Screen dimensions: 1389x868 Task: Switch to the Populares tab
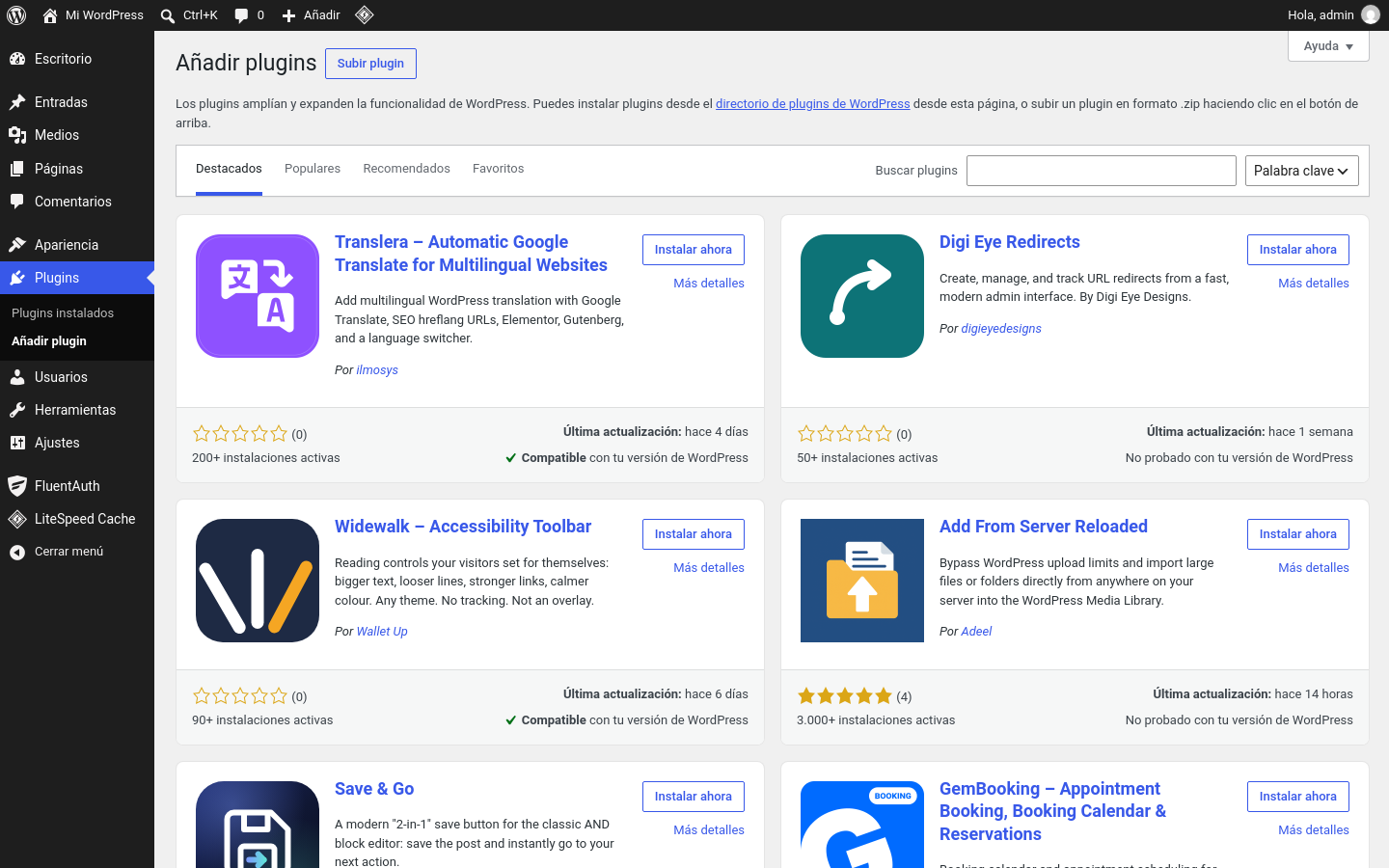click(313, 169)
